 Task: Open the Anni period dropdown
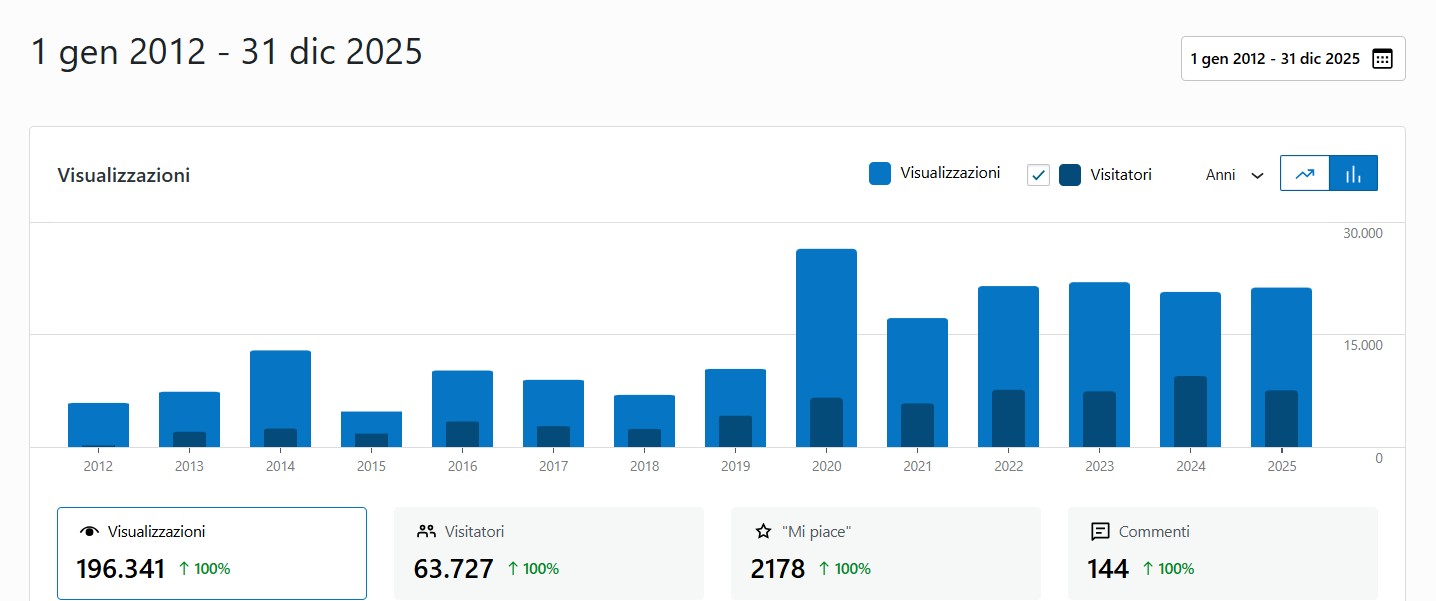click(x=1234, y=175)
